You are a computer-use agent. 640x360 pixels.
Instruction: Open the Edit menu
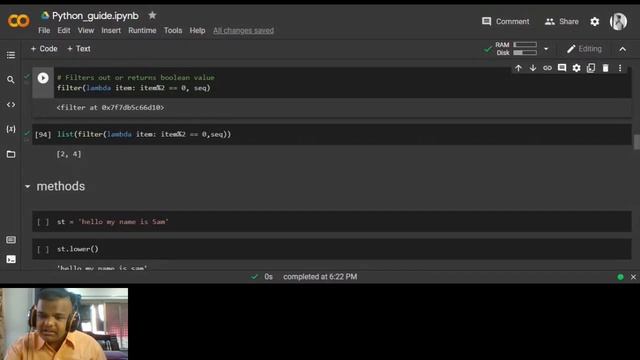tap(64, 31)
